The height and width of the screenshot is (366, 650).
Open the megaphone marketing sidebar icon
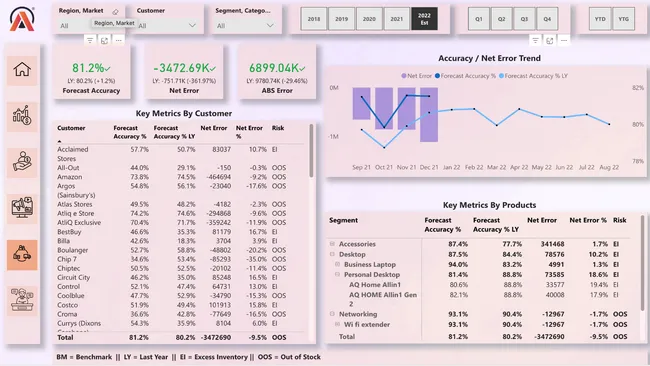coord(22,208)
